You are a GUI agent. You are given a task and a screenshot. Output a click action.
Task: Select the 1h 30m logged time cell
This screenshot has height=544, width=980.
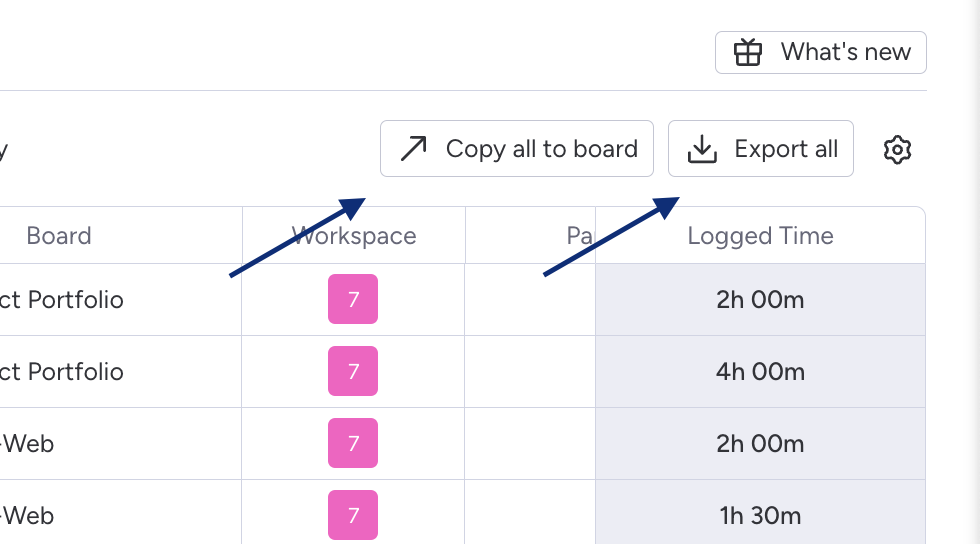[x=760, y=515]
